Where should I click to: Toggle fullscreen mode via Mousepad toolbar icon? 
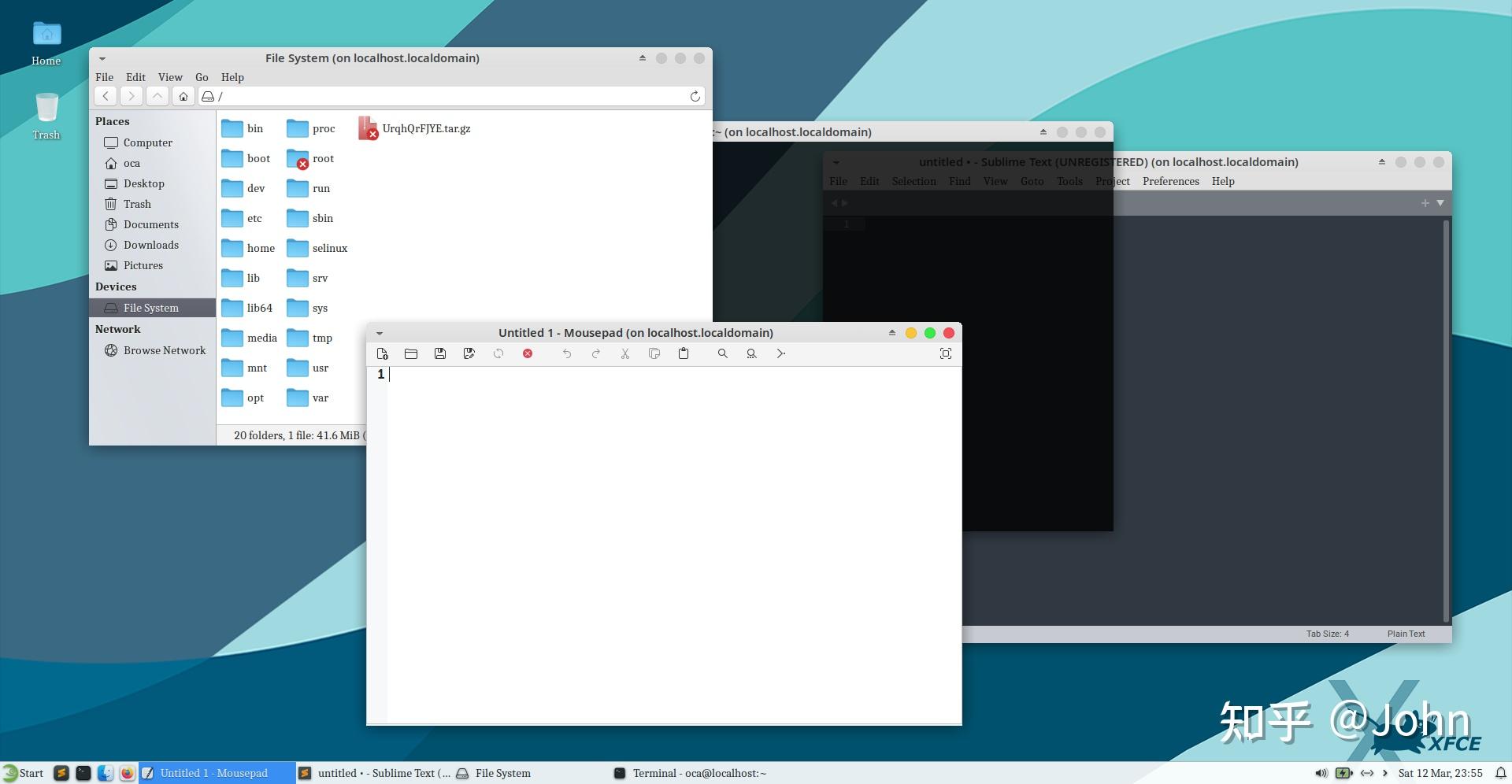pyautogui.click(x=945, y=353)
